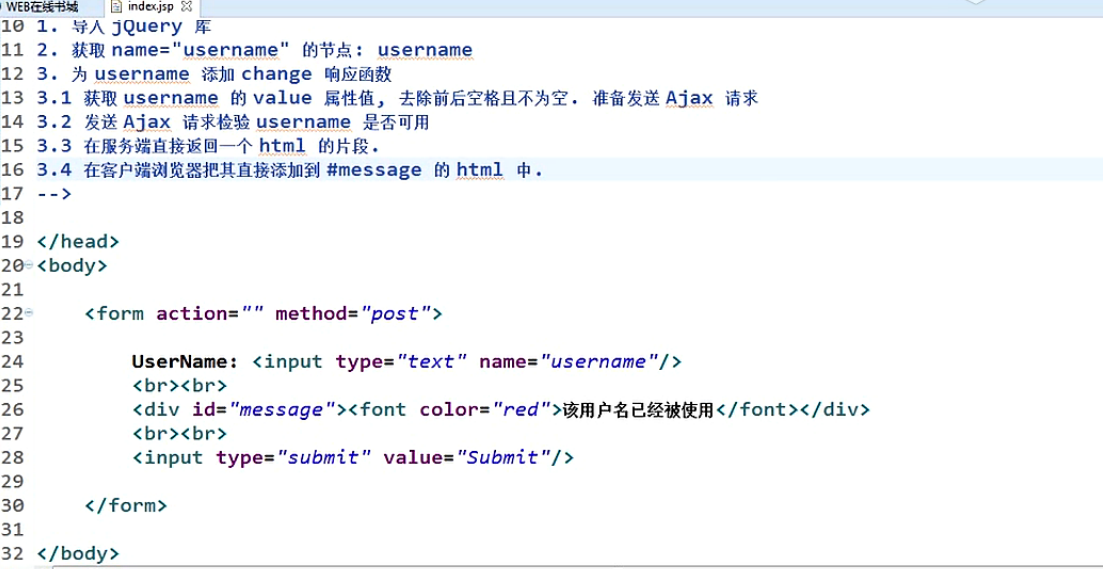Click the 'UserName:' label text
This screenshot has height=569, width=1103.
[x=186, y=362]
